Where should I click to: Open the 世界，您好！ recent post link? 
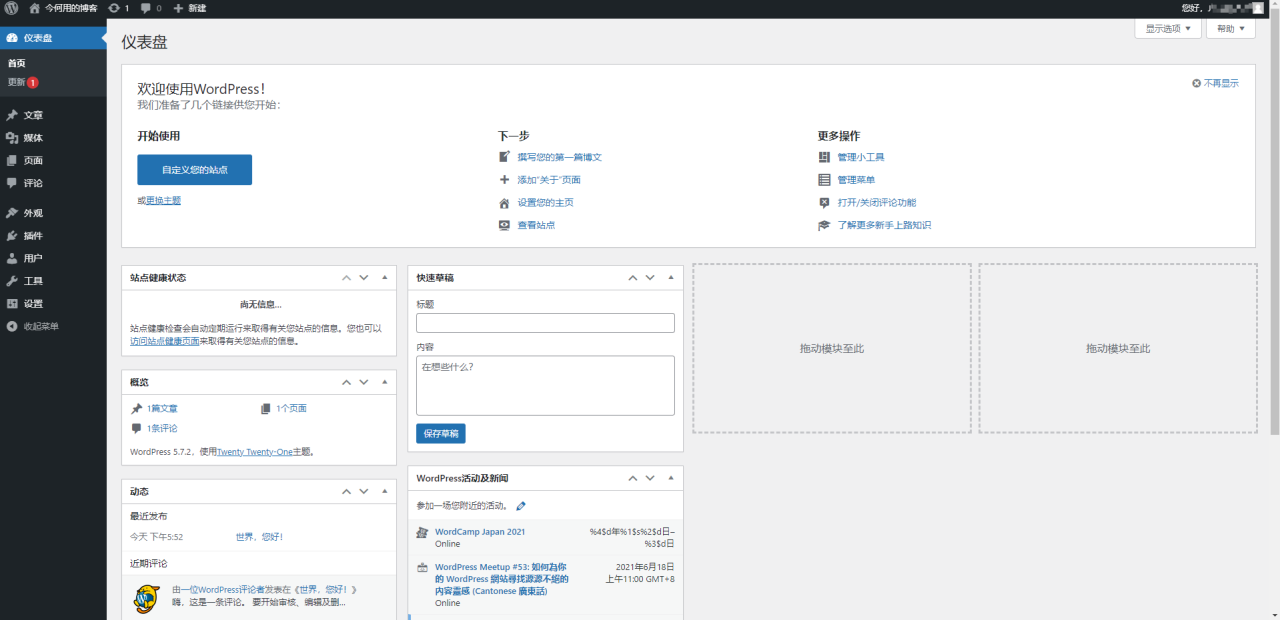coord(260,537)
